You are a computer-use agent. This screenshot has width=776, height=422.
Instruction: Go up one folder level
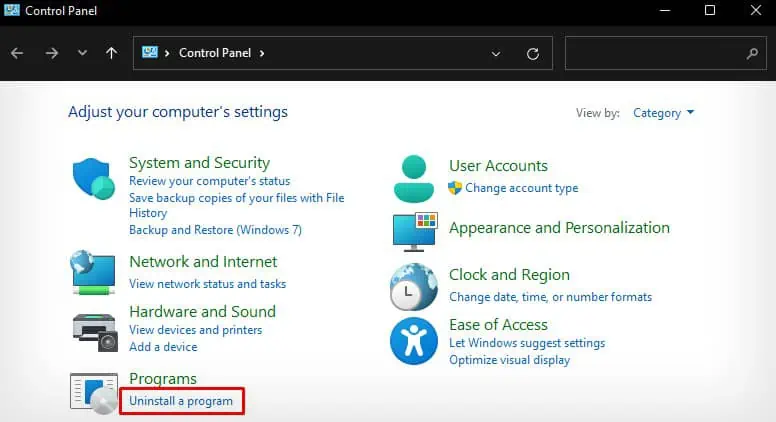[111, 53]
